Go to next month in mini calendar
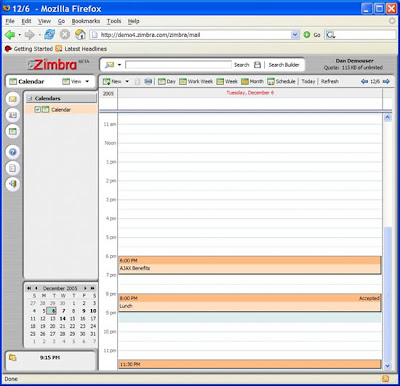The height and width of the screenshot is (386, 400). tap(85, 288)
